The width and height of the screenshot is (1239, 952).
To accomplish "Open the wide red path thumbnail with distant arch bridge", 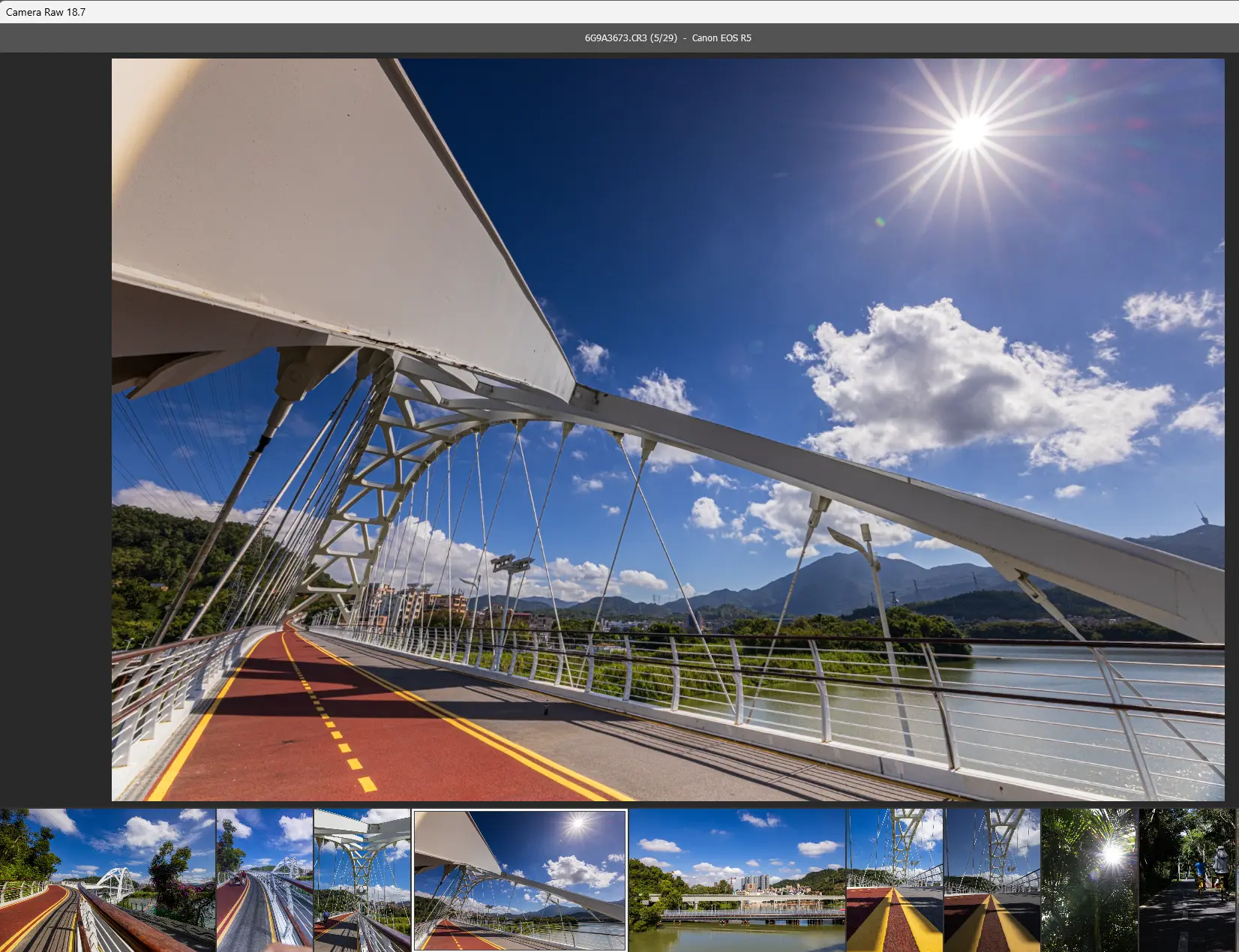I will tap(107, 880).
